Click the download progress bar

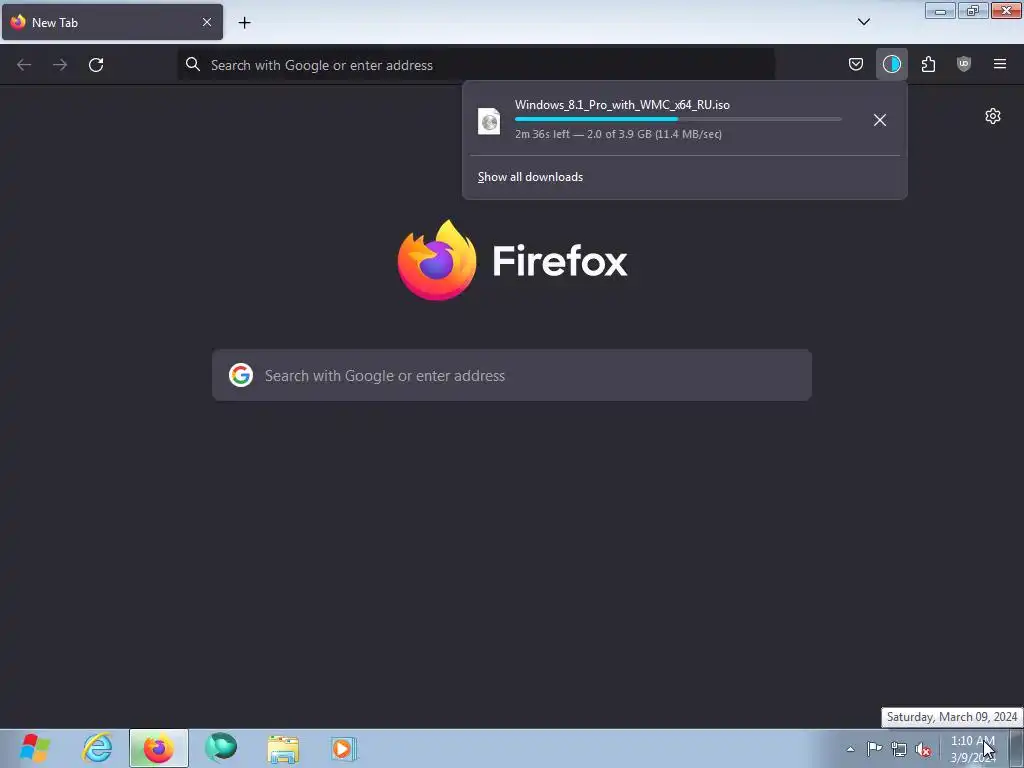coord(678,119)
